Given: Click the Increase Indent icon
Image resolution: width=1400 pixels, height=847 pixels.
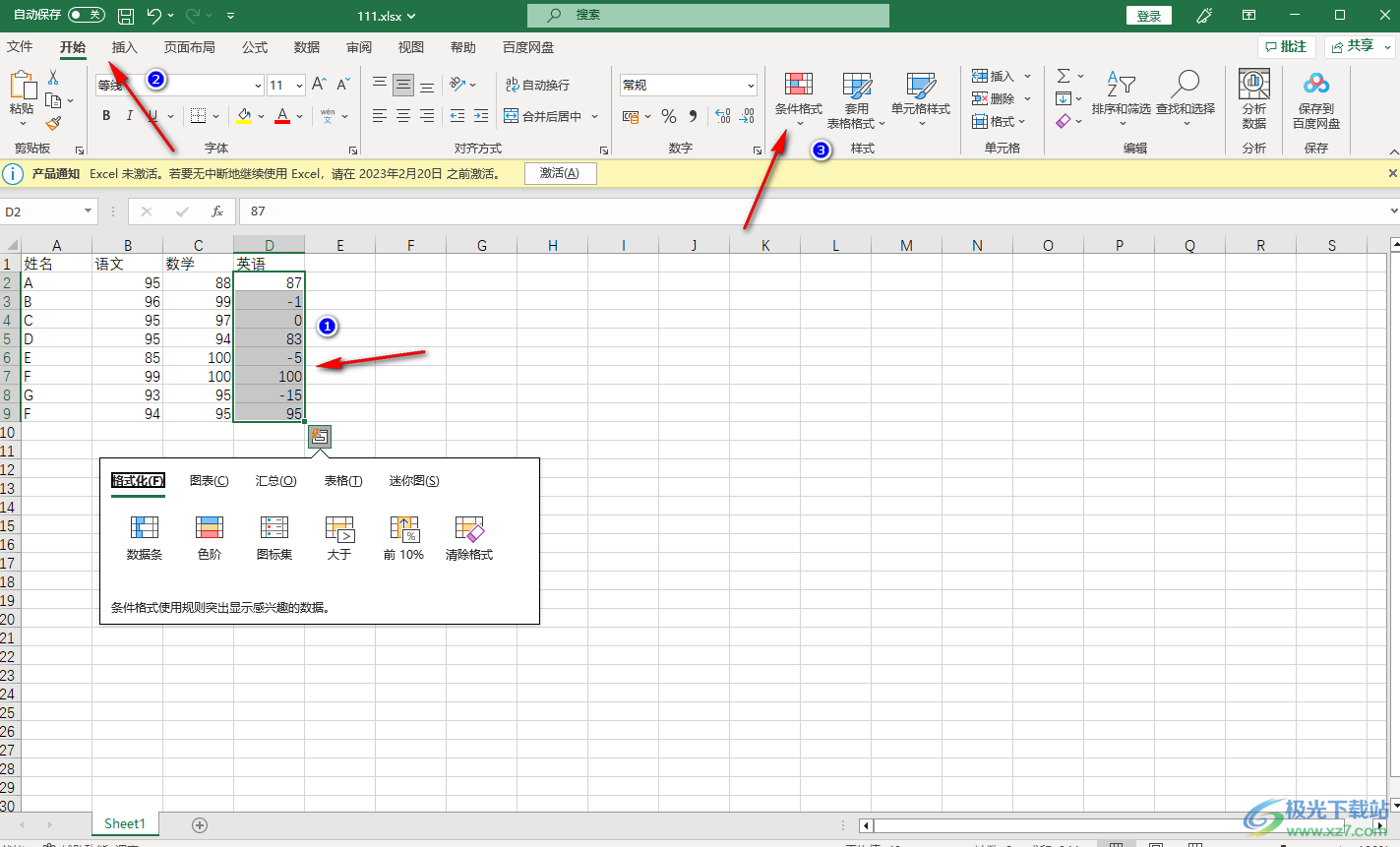Looking at the screenshot, I should click(x=481, y=116).
